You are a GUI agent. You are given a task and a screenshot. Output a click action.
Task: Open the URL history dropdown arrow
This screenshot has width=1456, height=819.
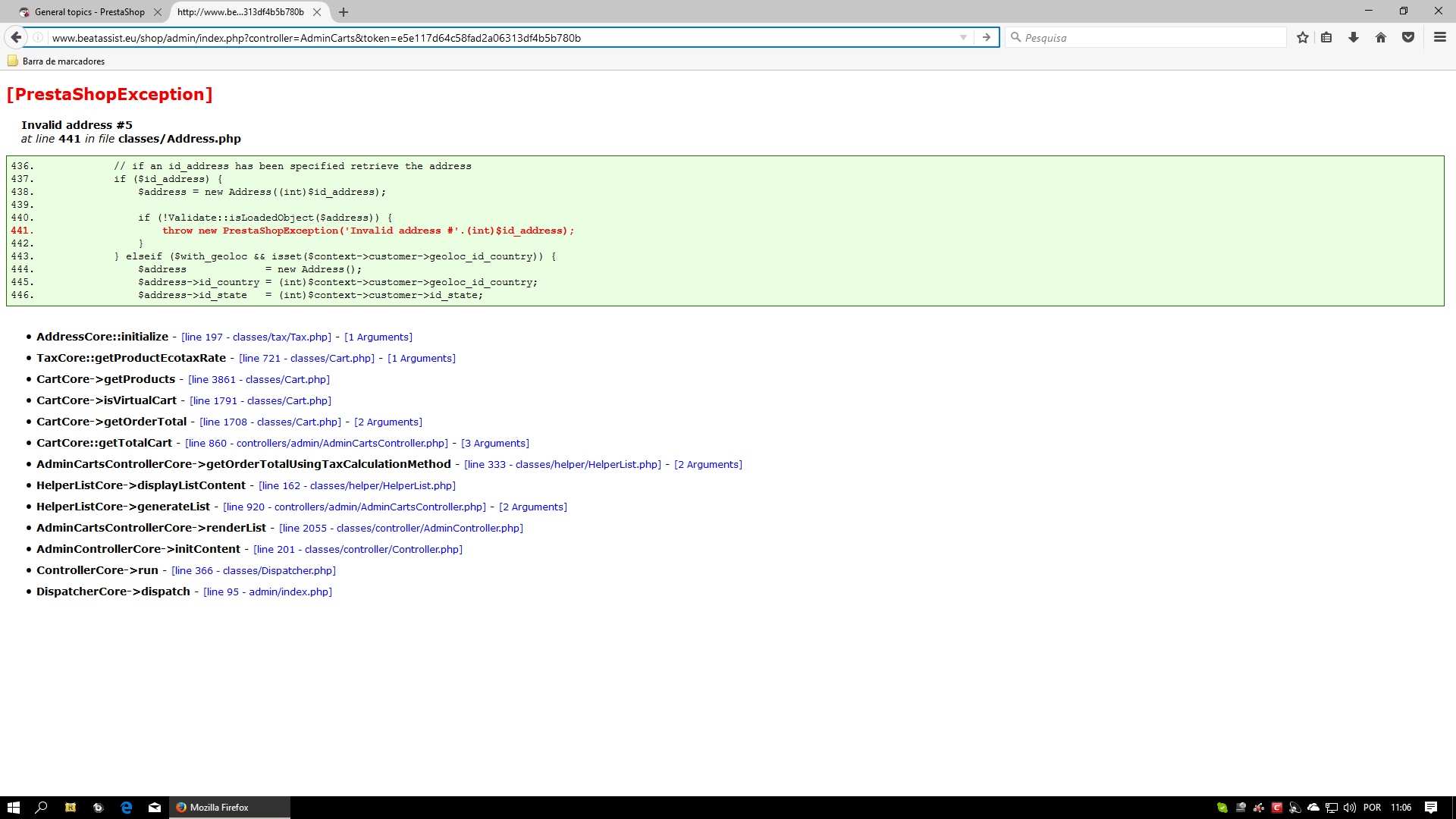point(963,37)
